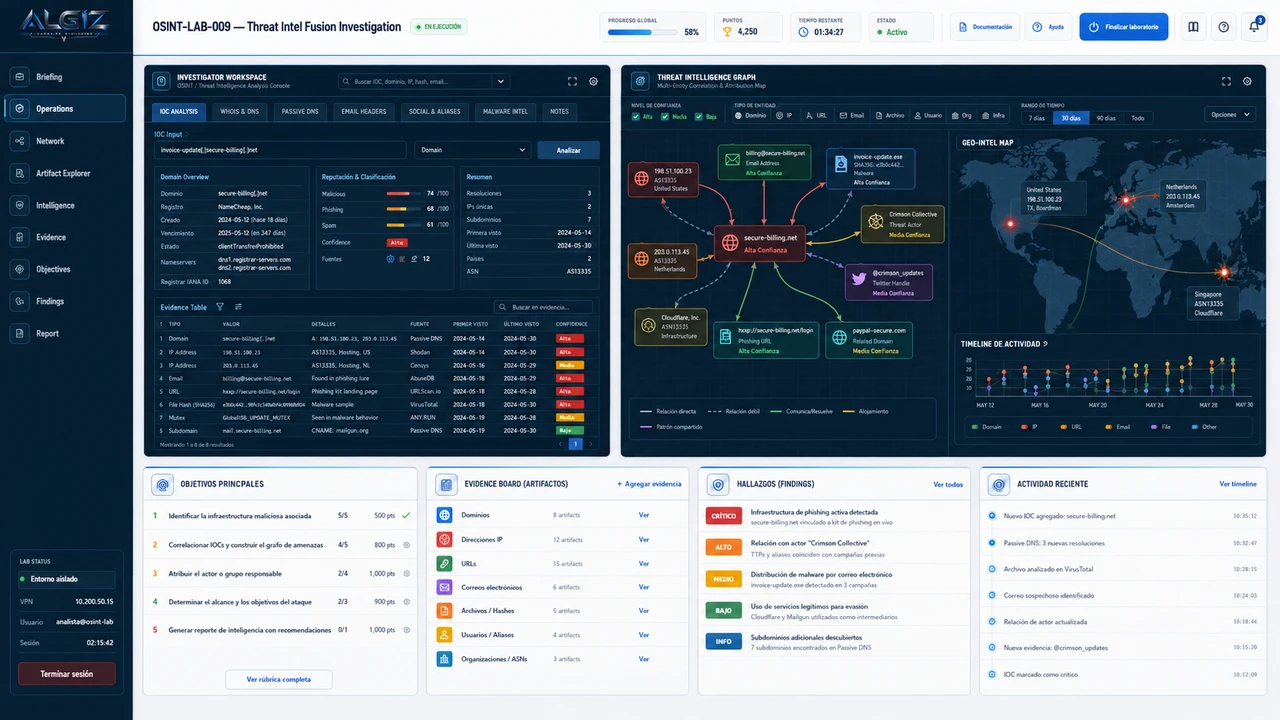
Task: Expand Timeline de Actividad arrow
Action: pyautogui.click(x=1046, y=344)
